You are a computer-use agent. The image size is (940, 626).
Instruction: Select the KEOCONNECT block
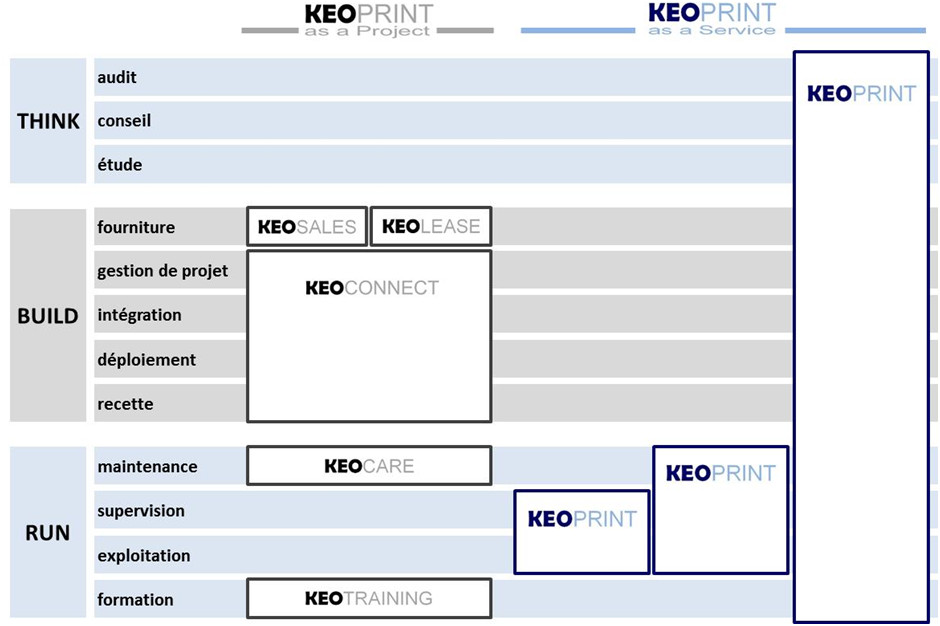point(369,336)
